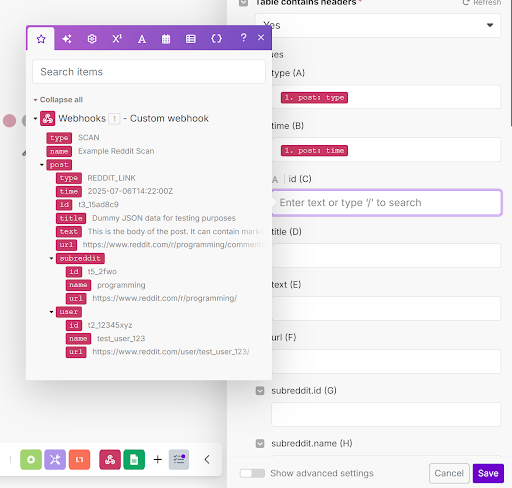This screenshot has height=488, width=512.
Task: Insert the subreddit url pill
Action: tap(76, 298)
